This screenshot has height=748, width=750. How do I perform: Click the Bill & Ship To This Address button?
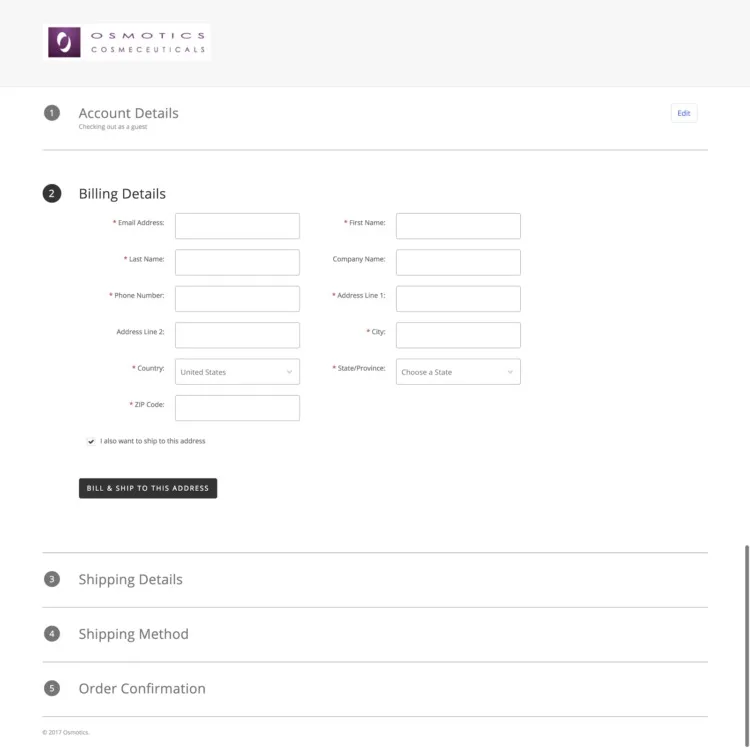pos(148,488)
